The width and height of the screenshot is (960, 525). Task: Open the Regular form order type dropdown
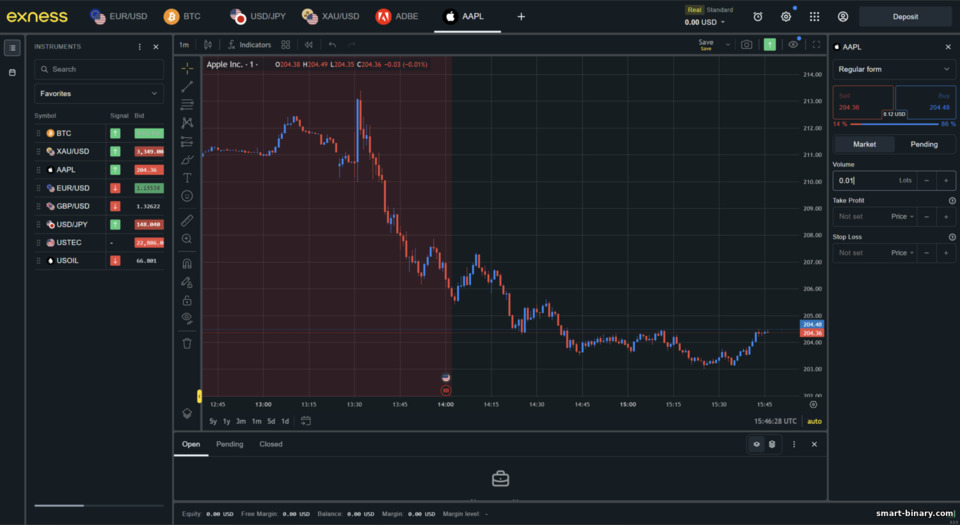coord(893,69)
